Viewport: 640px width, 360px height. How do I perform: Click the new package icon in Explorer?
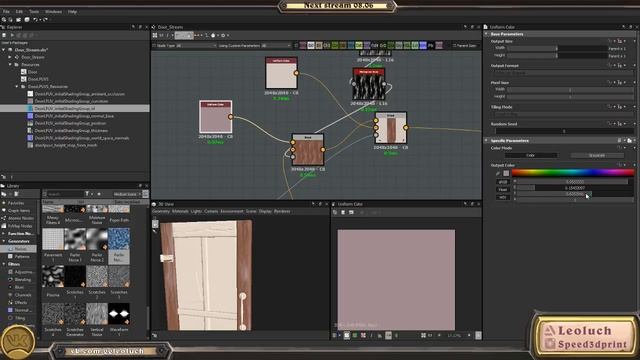(x=4, y=36)
